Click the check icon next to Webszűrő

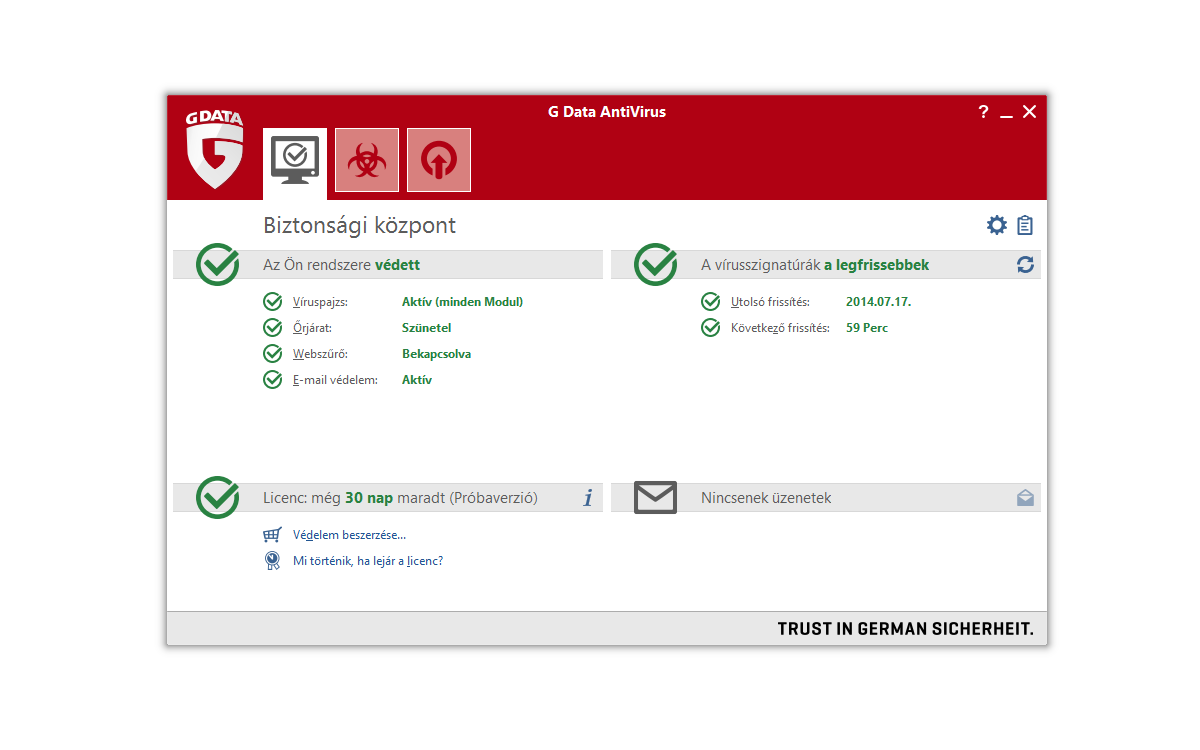point(272,354)
